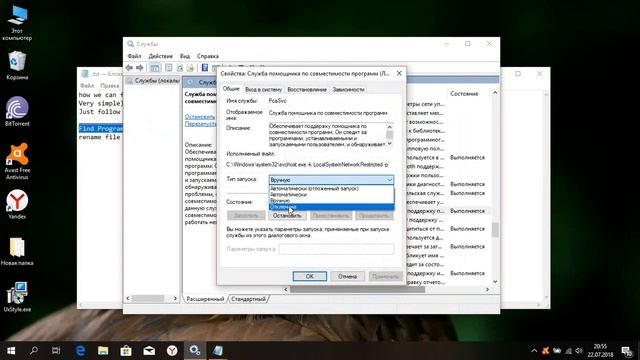Switch to the Общие tab
The width and height of the screenshot is (640, 360).
coord(231,89)
